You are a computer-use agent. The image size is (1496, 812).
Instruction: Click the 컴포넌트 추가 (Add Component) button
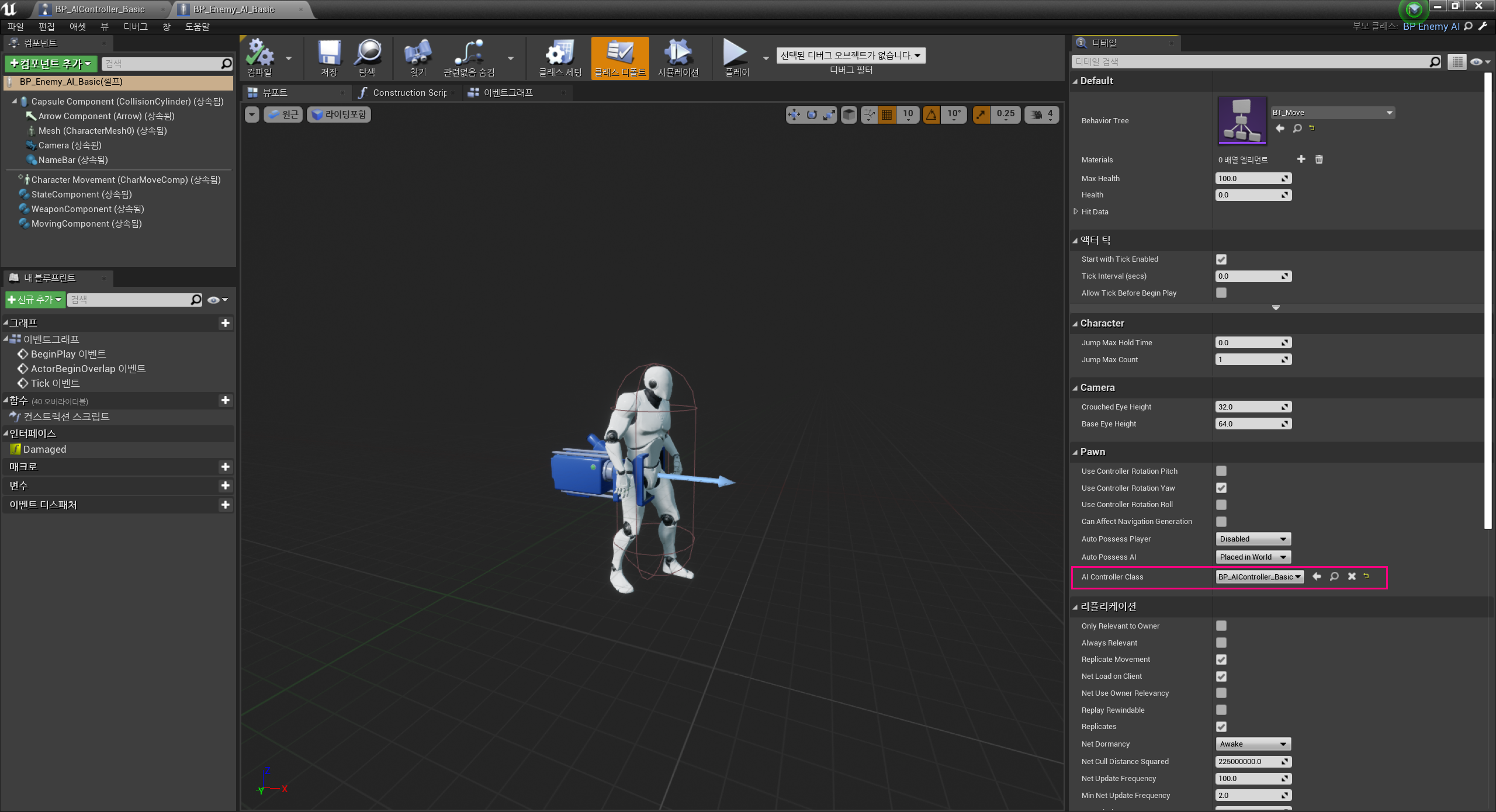51,64
